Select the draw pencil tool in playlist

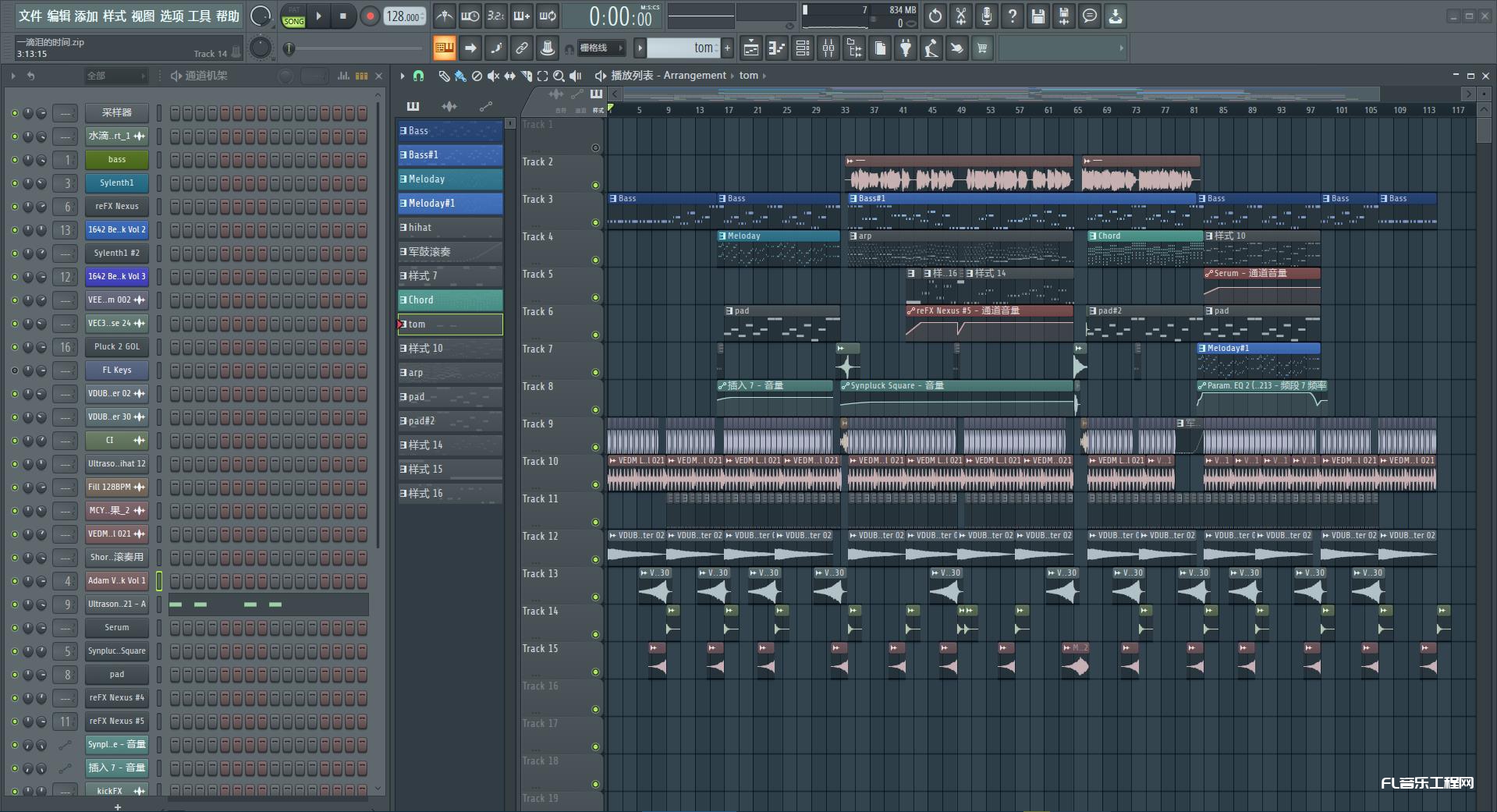click(444, 76)
